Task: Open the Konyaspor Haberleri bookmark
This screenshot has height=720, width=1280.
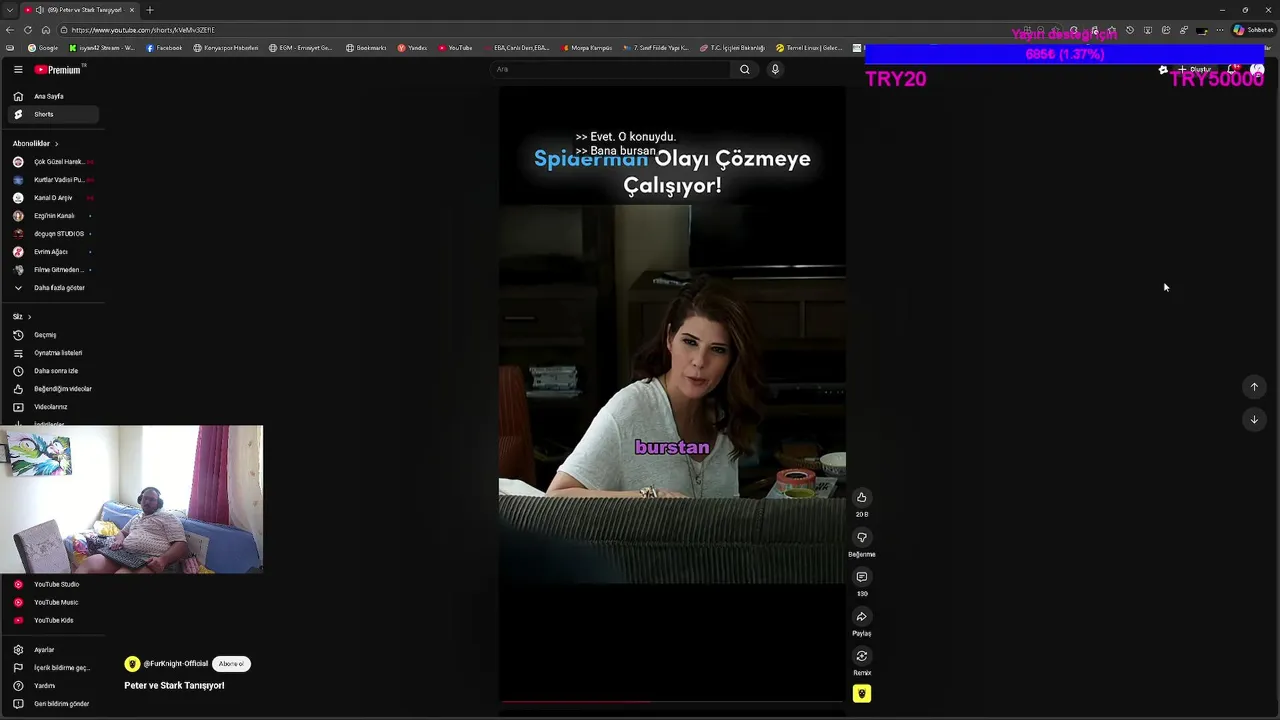Action: (226, 48)
